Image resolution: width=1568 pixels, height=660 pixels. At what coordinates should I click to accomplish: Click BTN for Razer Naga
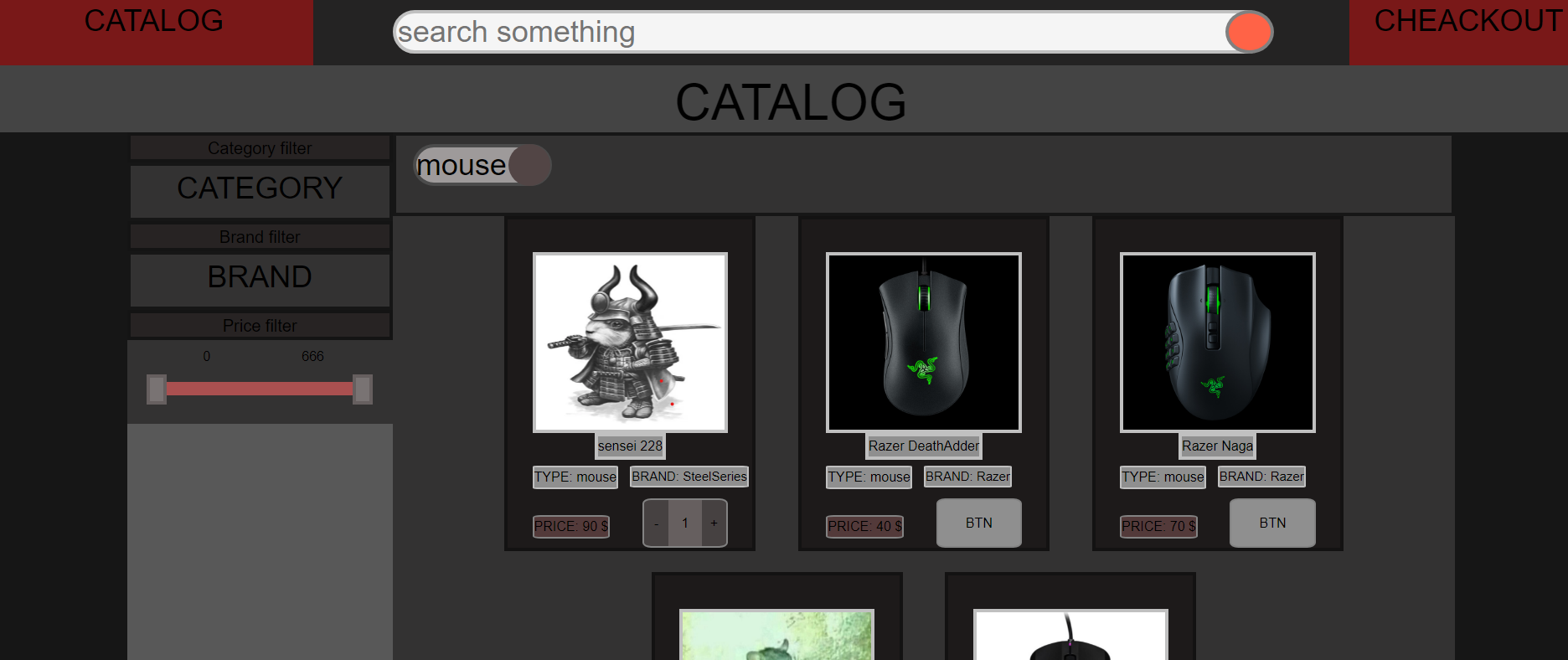1272,523
